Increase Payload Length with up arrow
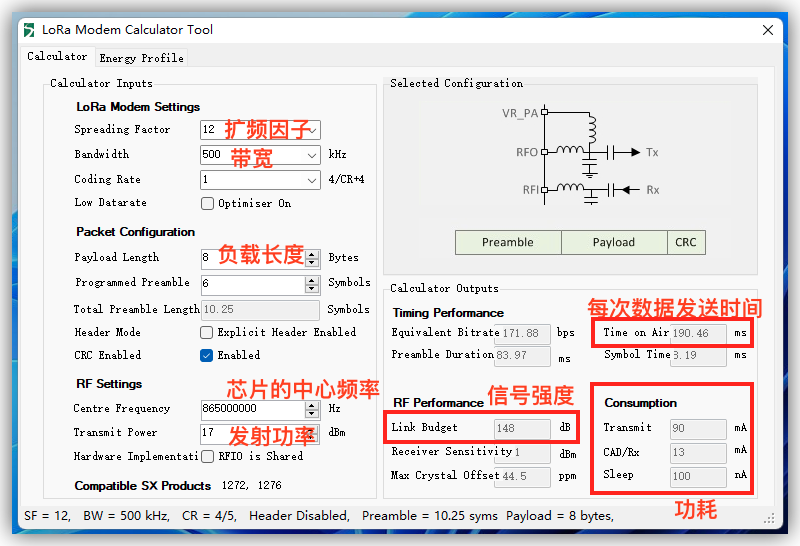Screen dimensions: 800x546 click(x=312, y=253)
